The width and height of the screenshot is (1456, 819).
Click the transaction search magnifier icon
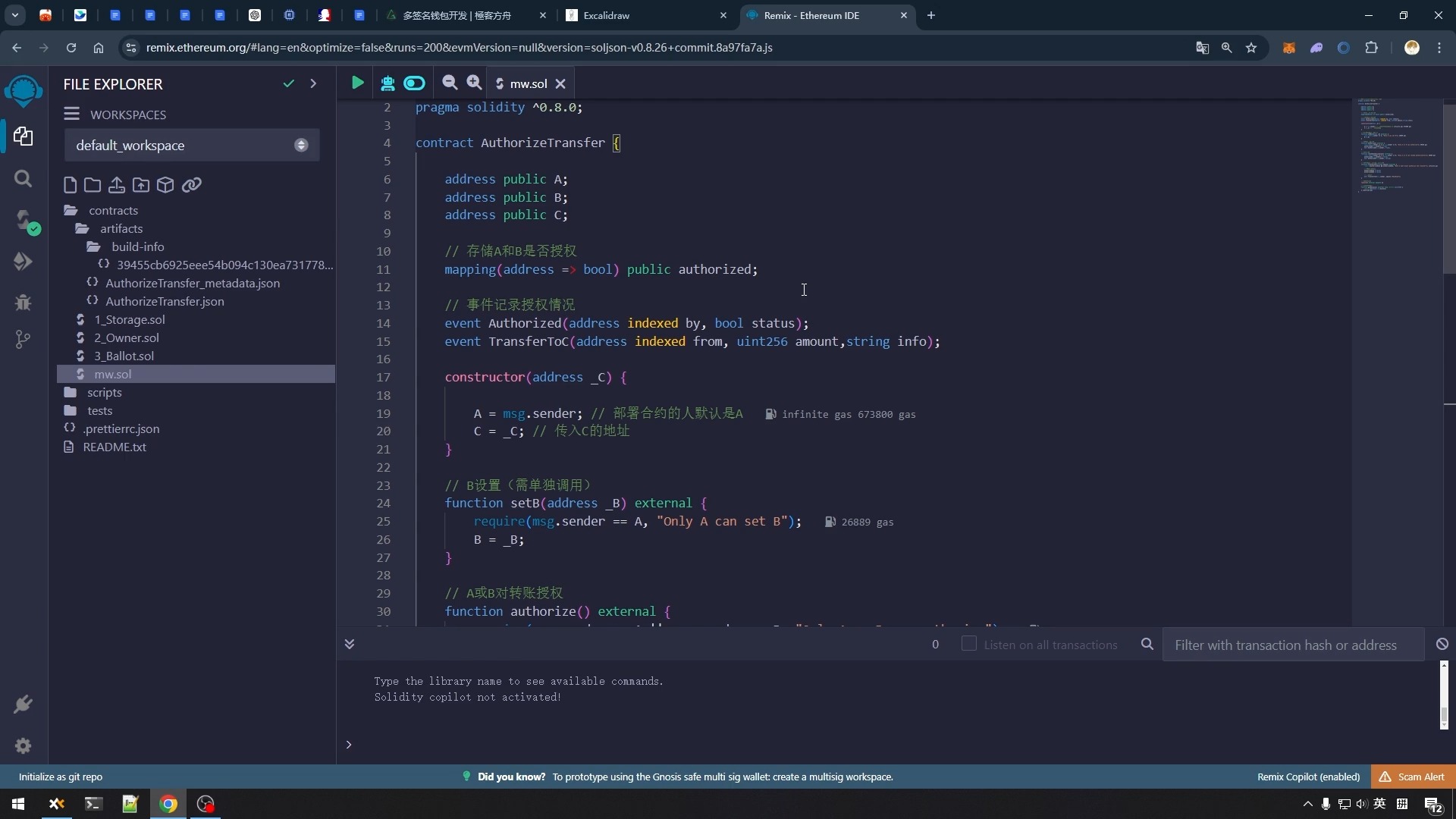[1147, 643]
